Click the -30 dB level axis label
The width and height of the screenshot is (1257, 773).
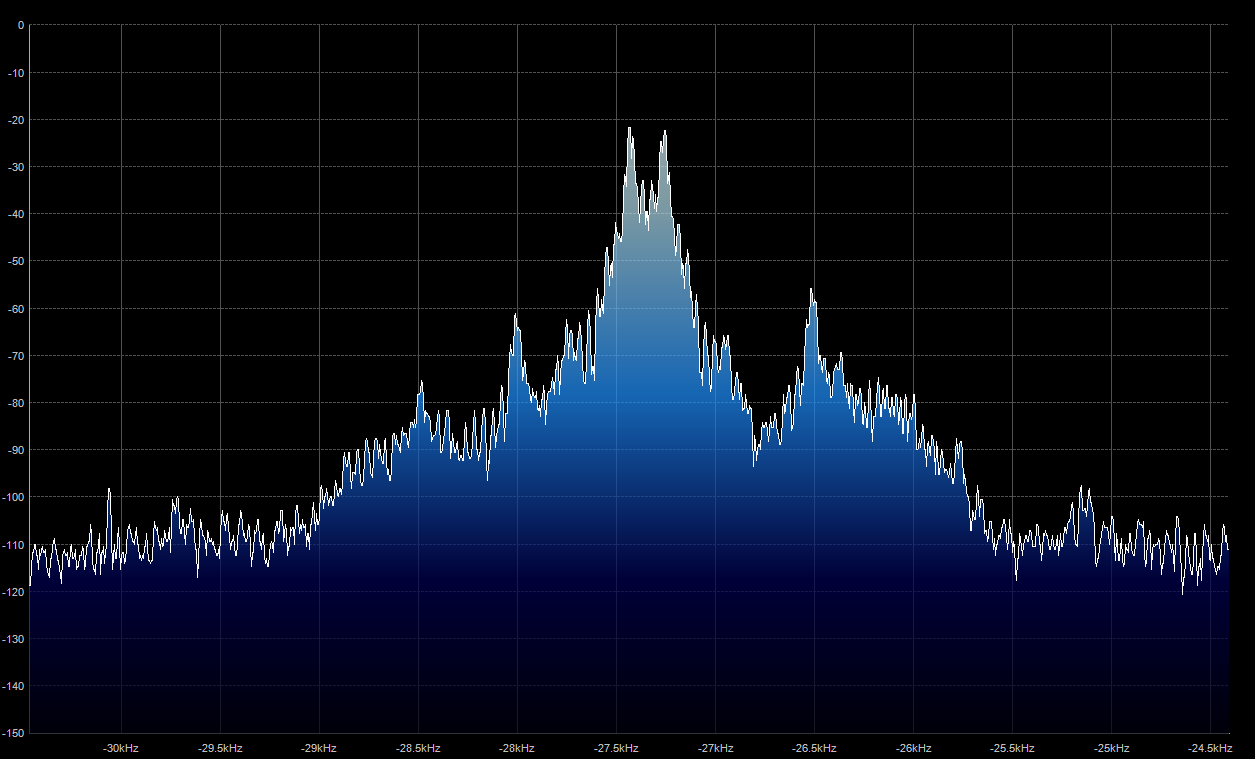point(16,166)
